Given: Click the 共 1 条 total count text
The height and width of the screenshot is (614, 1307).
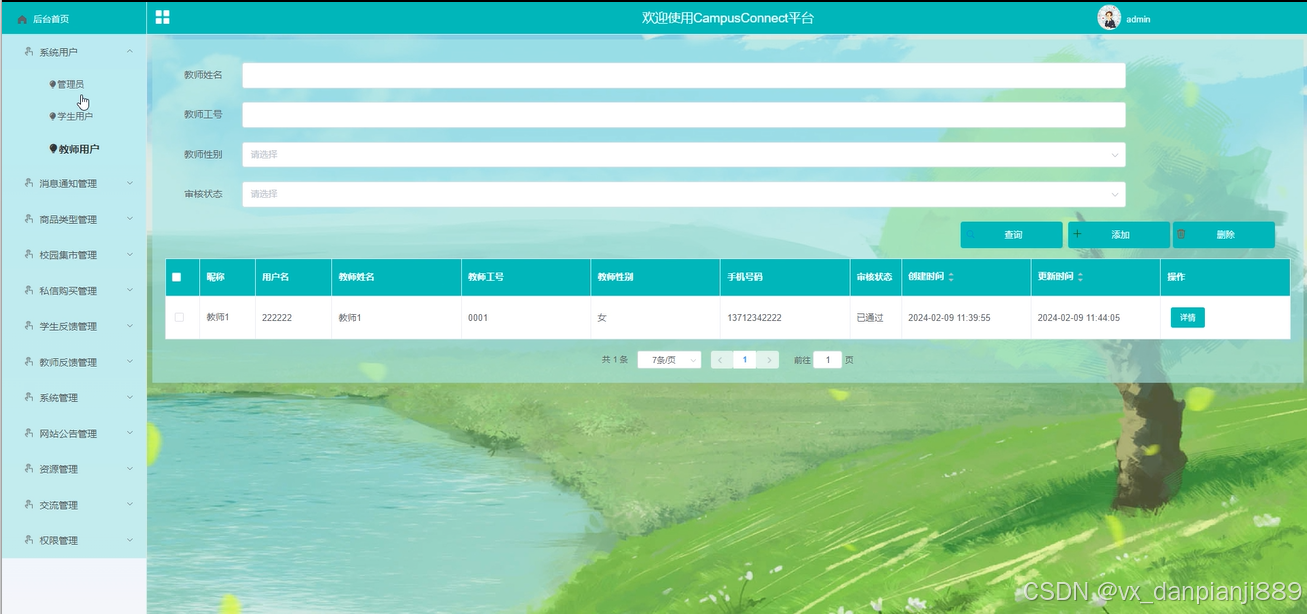Looking at the screenshot, I should (614, 360).
